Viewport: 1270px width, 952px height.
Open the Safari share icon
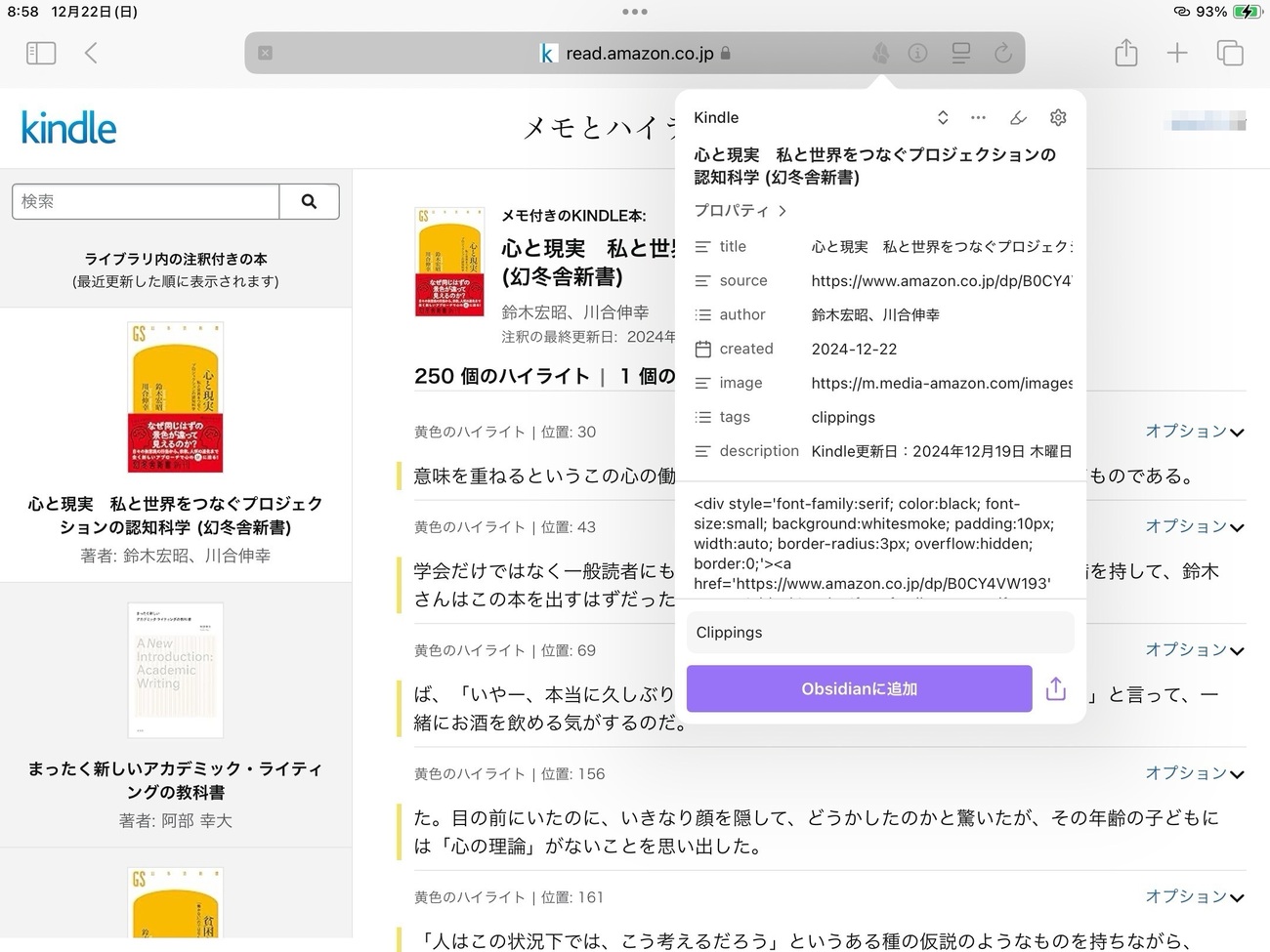pyautogui.click(x=1126, y=52)
